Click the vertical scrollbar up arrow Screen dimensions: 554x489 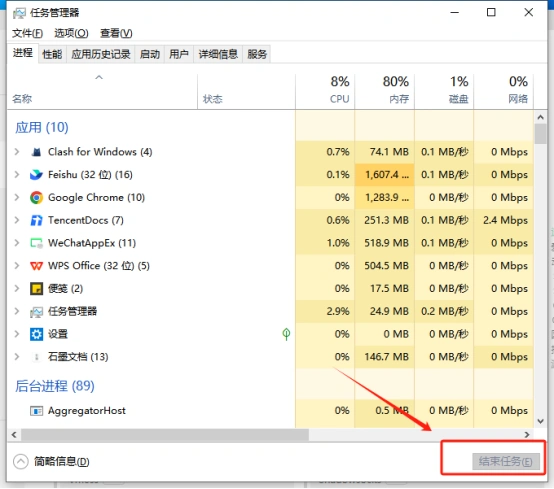540,117
